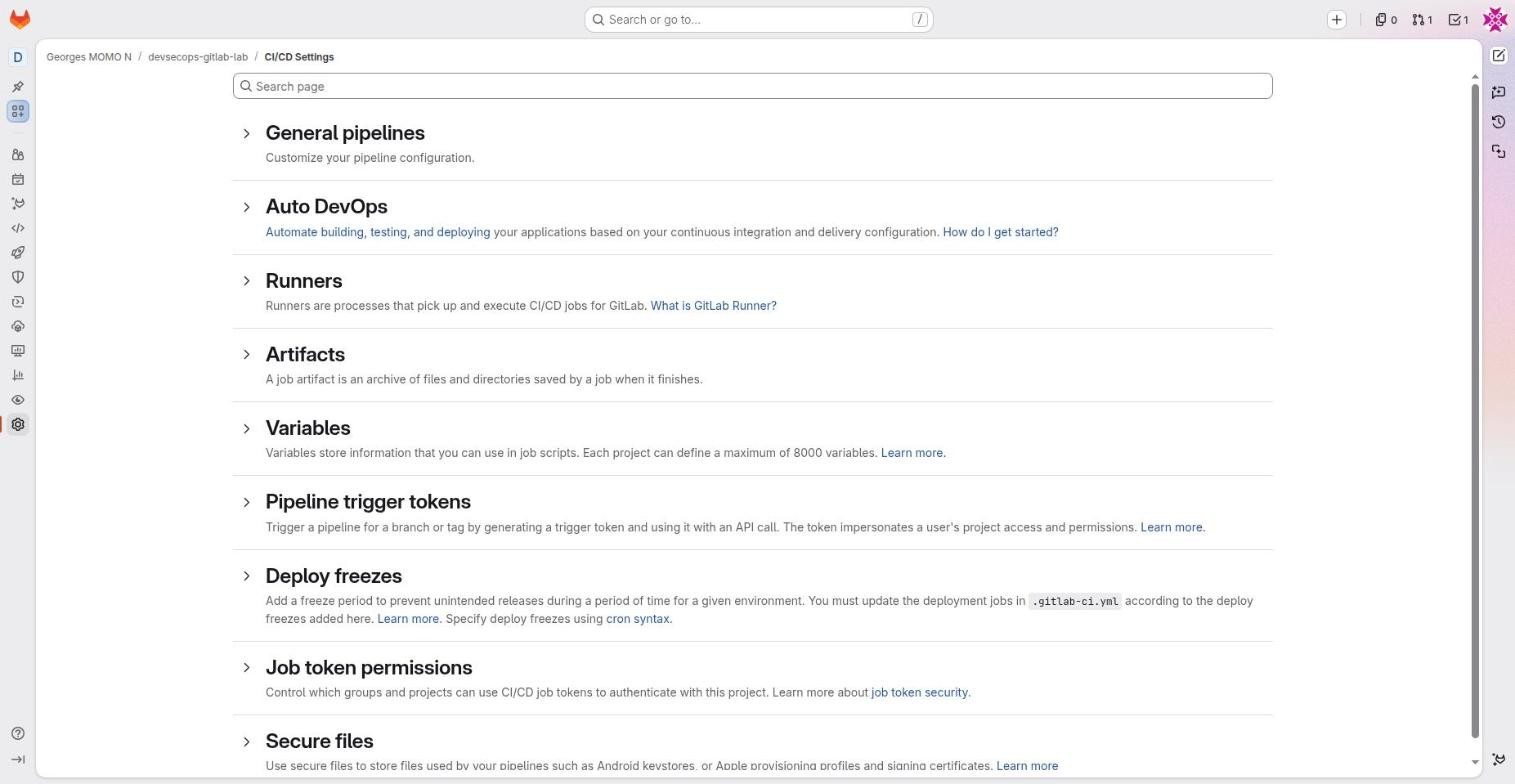Image resolution: width=1515 pixels, height=784 pixels.
Task: Open the Settings gear icon in sidebar
Action: tap(18, 424)
